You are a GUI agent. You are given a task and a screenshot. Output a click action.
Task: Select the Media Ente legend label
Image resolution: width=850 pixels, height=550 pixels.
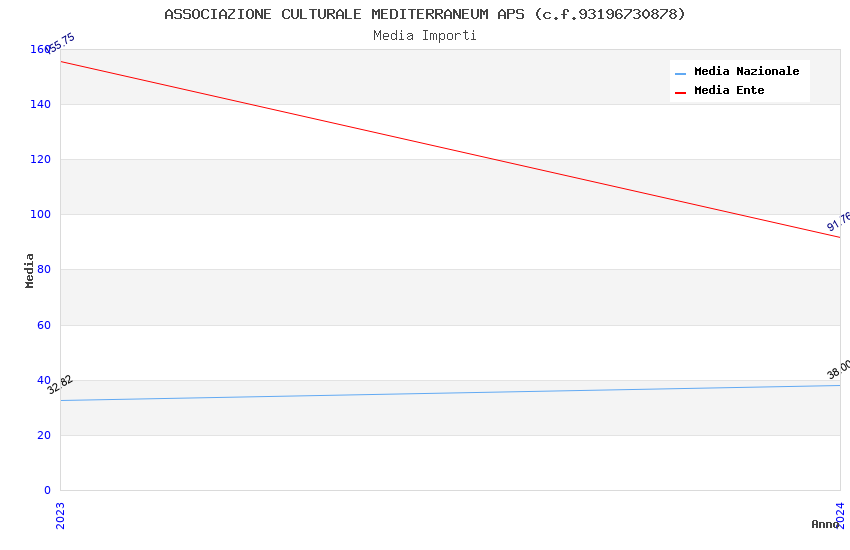(x=729, y=90)
